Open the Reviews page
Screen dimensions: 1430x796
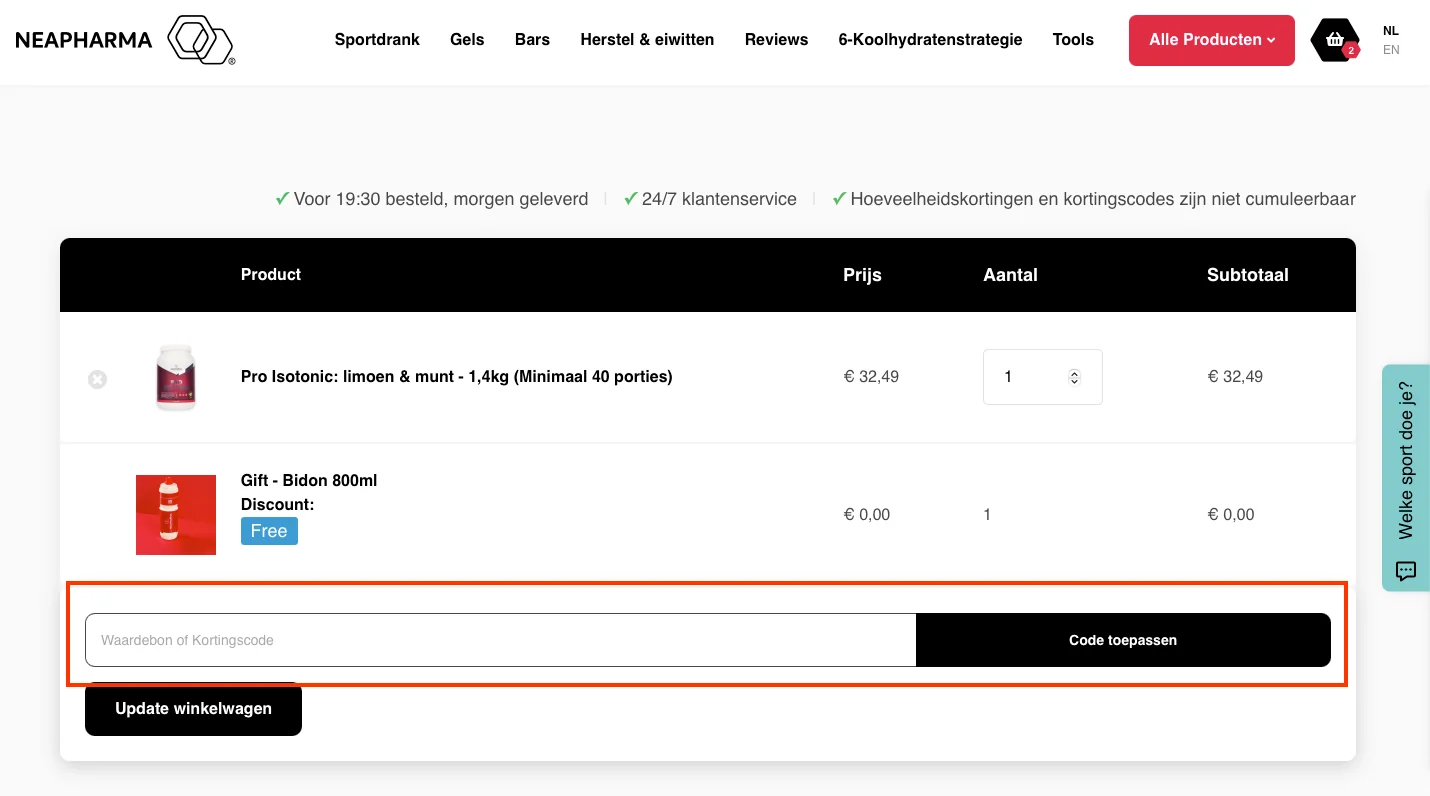[776, 40]
